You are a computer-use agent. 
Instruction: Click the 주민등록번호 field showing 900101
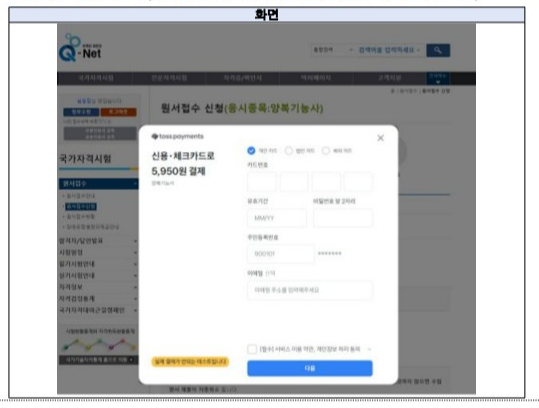coord(280,254)
